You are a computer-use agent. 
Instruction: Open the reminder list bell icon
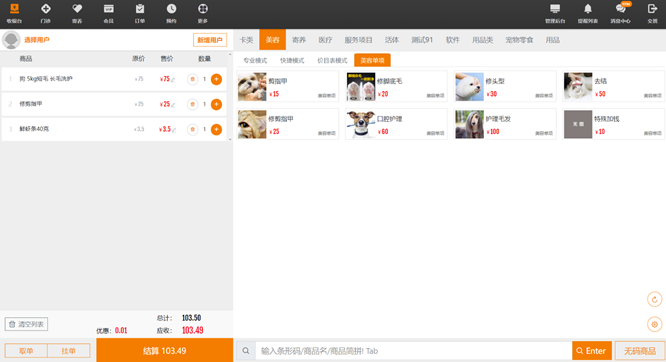pos(587,14)
